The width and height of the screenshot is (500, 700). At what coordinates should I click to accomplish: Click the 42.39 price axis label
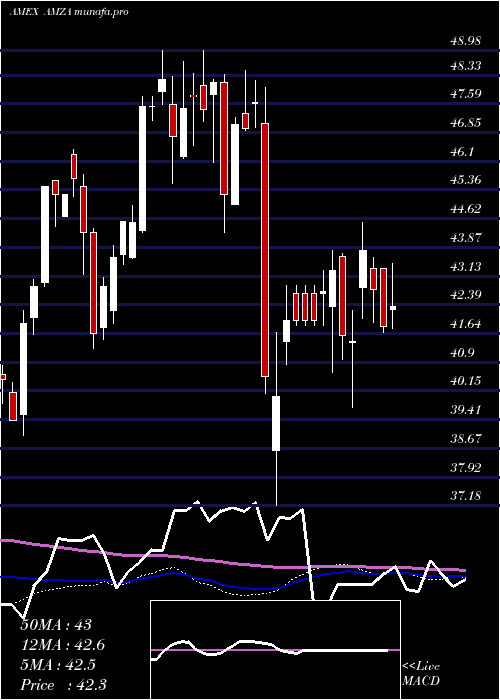465,295
